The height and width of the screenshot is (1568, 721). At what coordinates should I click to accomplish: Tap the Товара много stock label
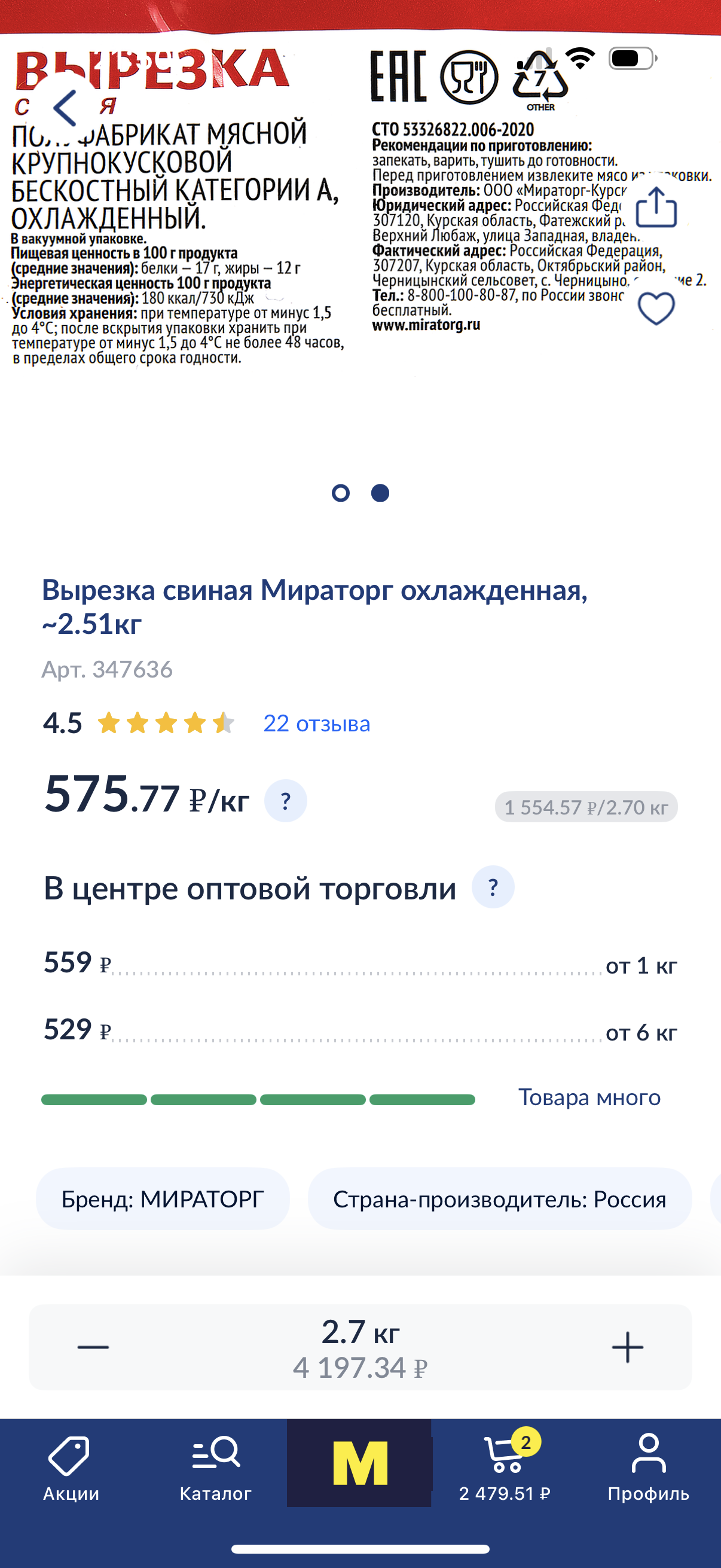(589, 1097)
